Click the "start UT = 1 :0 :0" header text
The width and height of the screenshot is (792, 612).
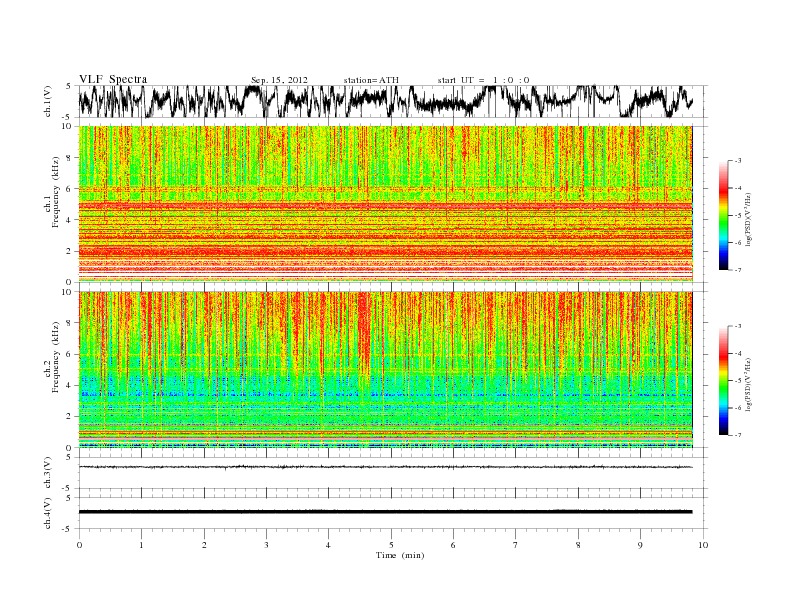(483, 80)
